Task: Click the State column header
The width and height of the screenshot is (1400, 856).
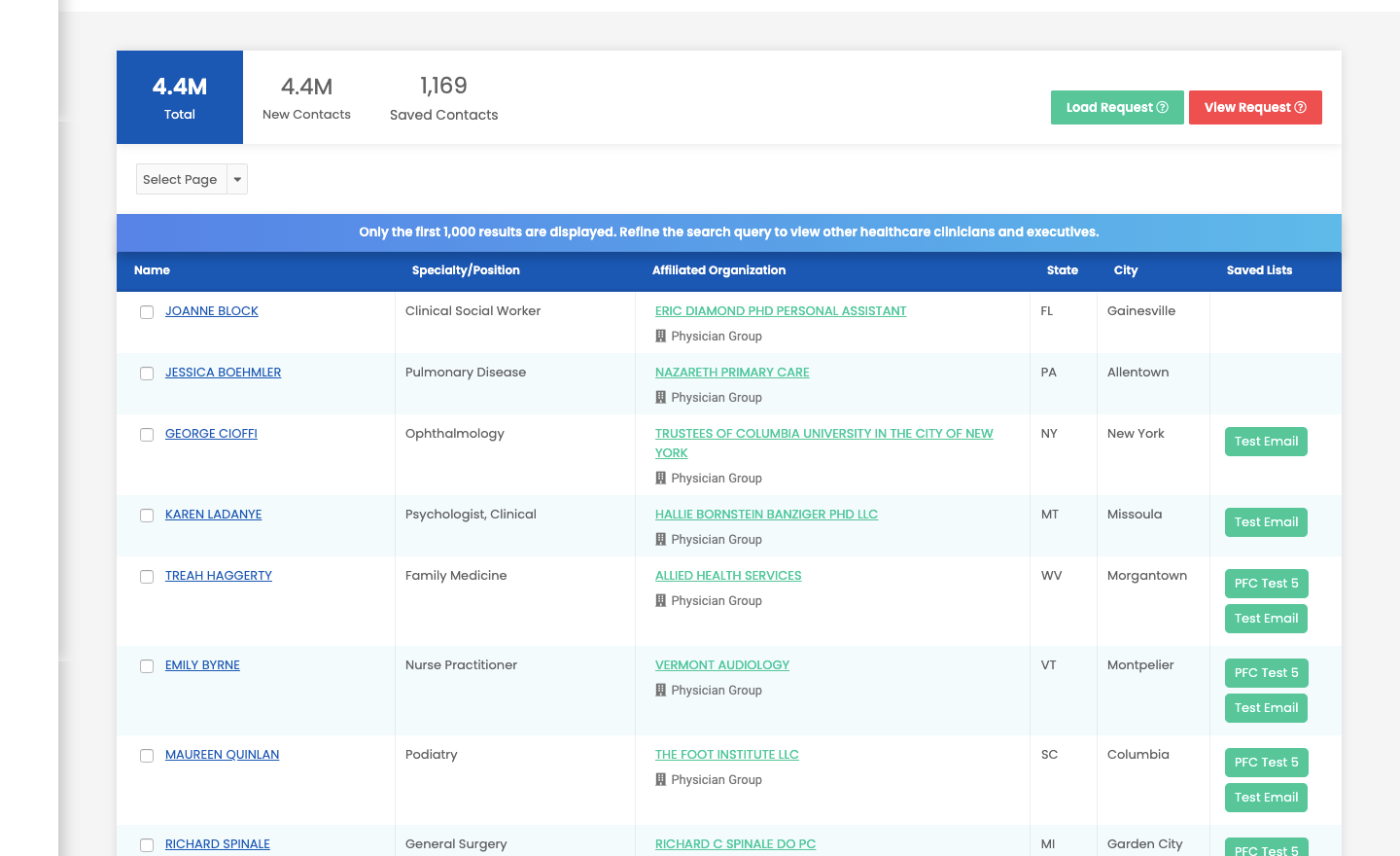Action: 1062,270
